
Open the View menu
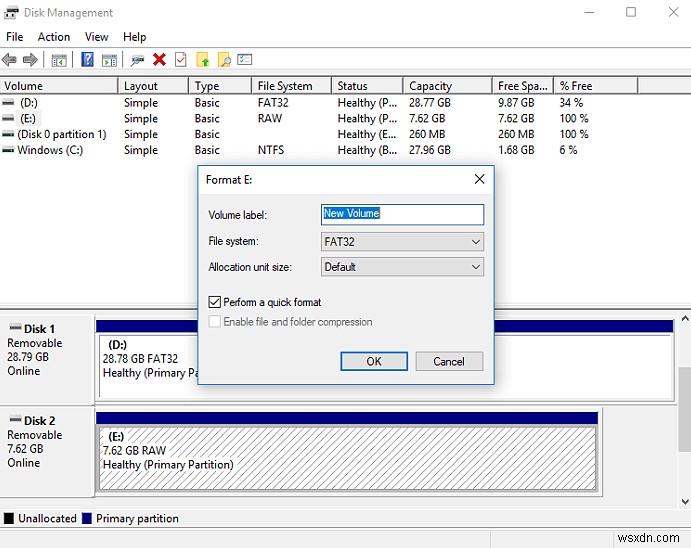pos(97,37)
